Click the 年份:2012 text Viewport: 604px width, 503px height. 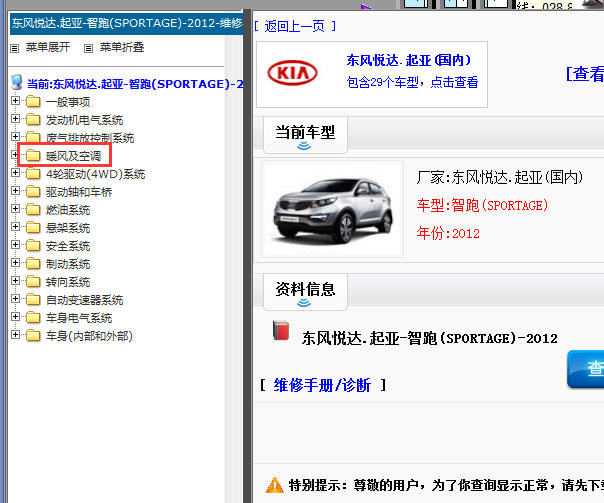(448, 233)
